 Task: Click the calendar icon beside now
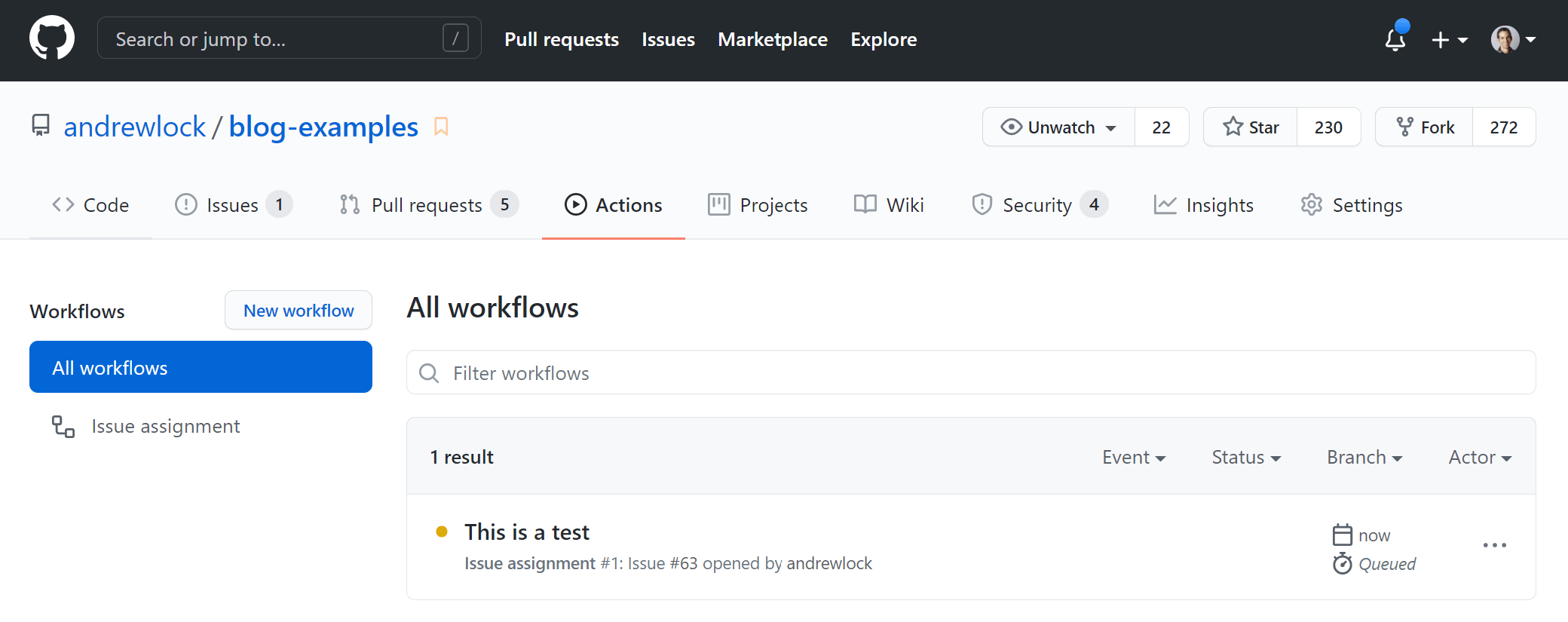pos(1343,535)
